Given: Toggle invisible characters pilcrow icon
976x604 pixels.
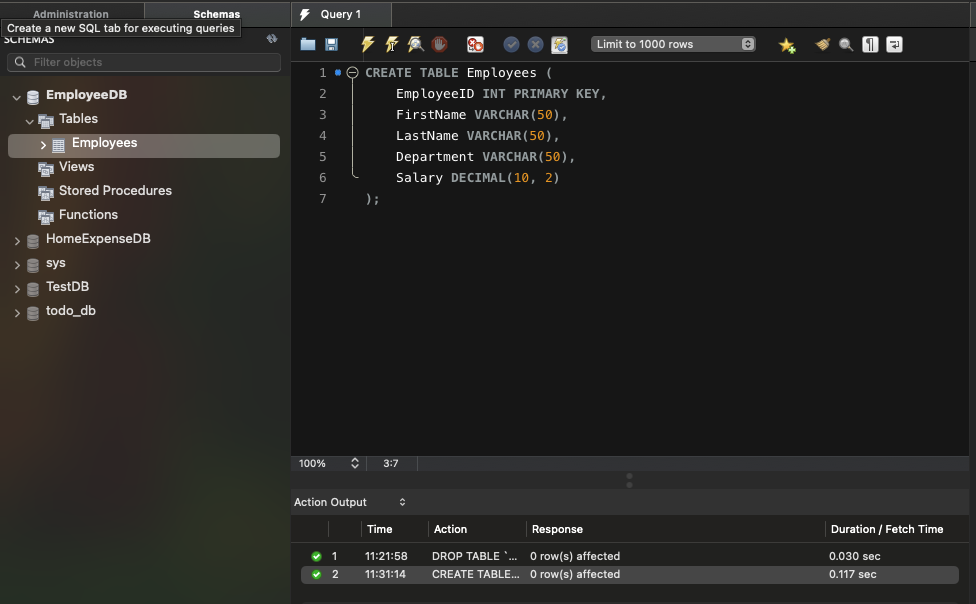Looking at the screenshot, I should (x=870, y=45).
